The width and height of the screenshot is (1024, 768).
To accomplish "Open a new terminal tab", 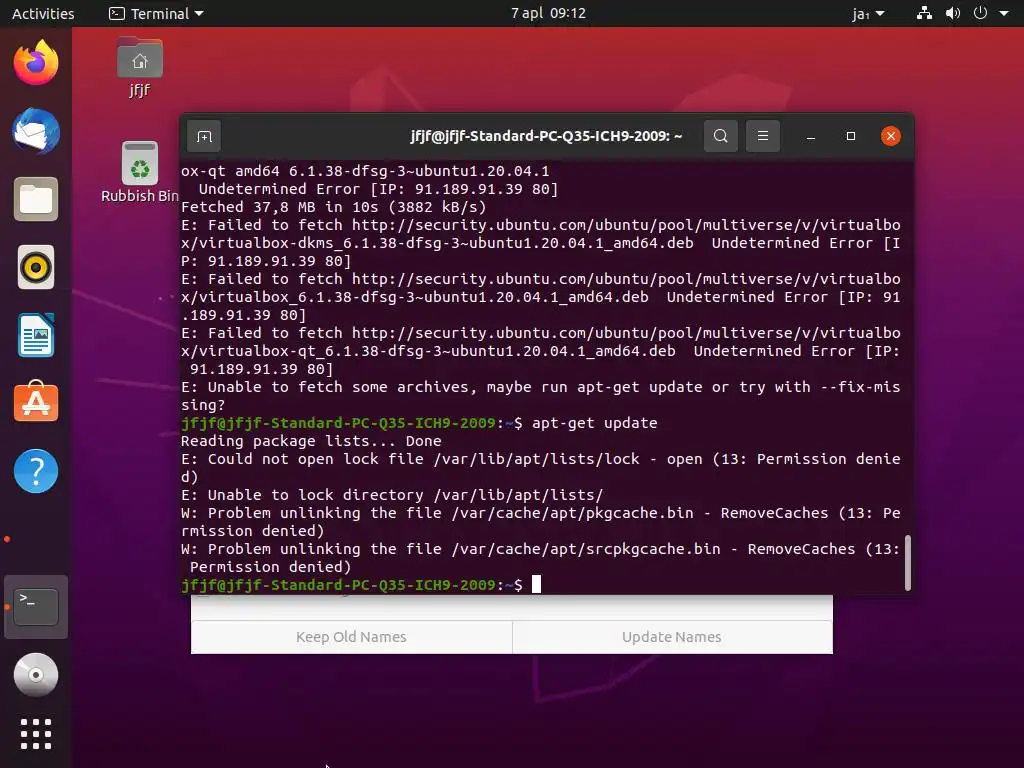I will coord(204,136).
